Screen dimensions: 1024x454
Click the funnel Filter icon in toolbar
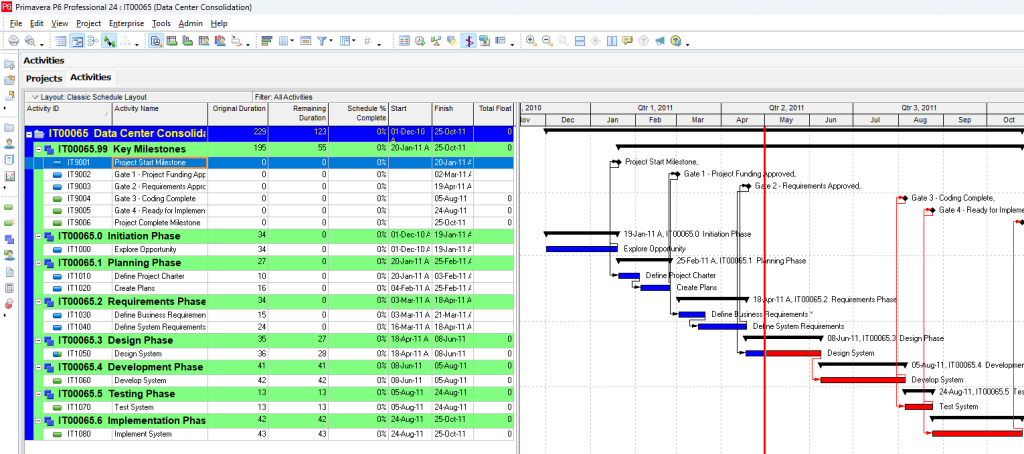click(322, 41)
